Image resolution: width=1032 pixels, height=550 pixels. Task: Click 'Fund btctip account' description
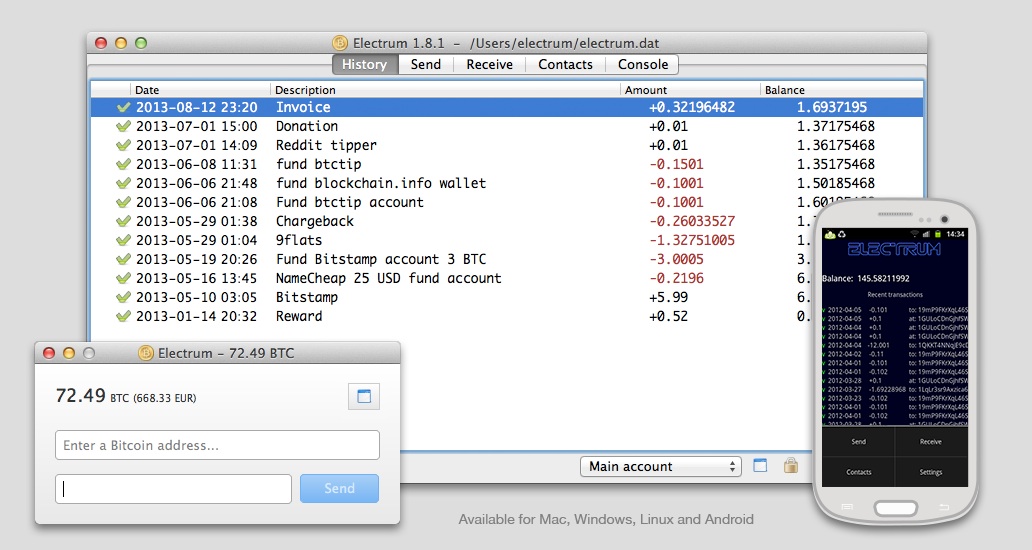pyautogui.click(x=349, y=203)
